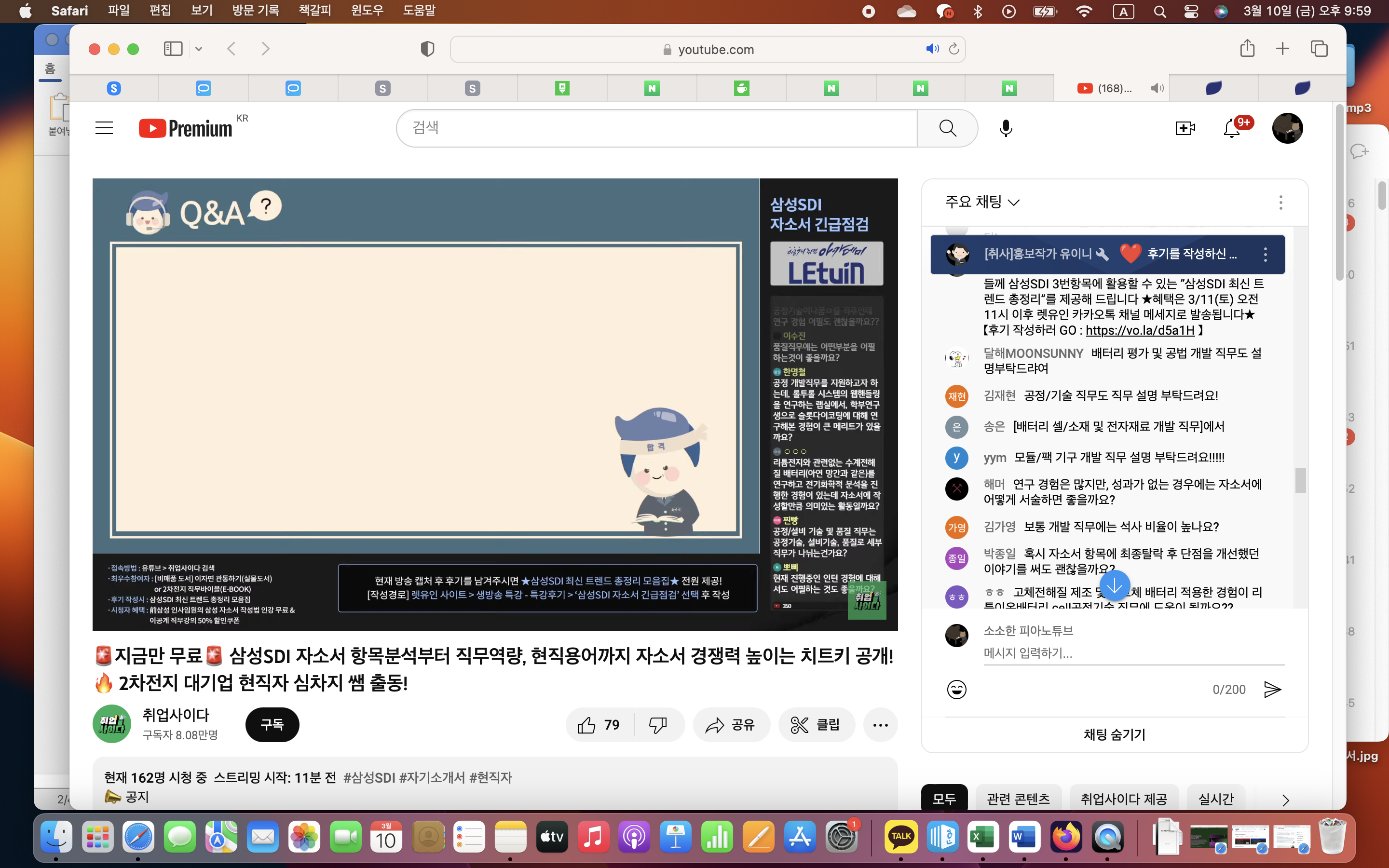Viewport: 1389px width, 868px height.
Task: Click the live stream video player
Action: pos(495,404)
